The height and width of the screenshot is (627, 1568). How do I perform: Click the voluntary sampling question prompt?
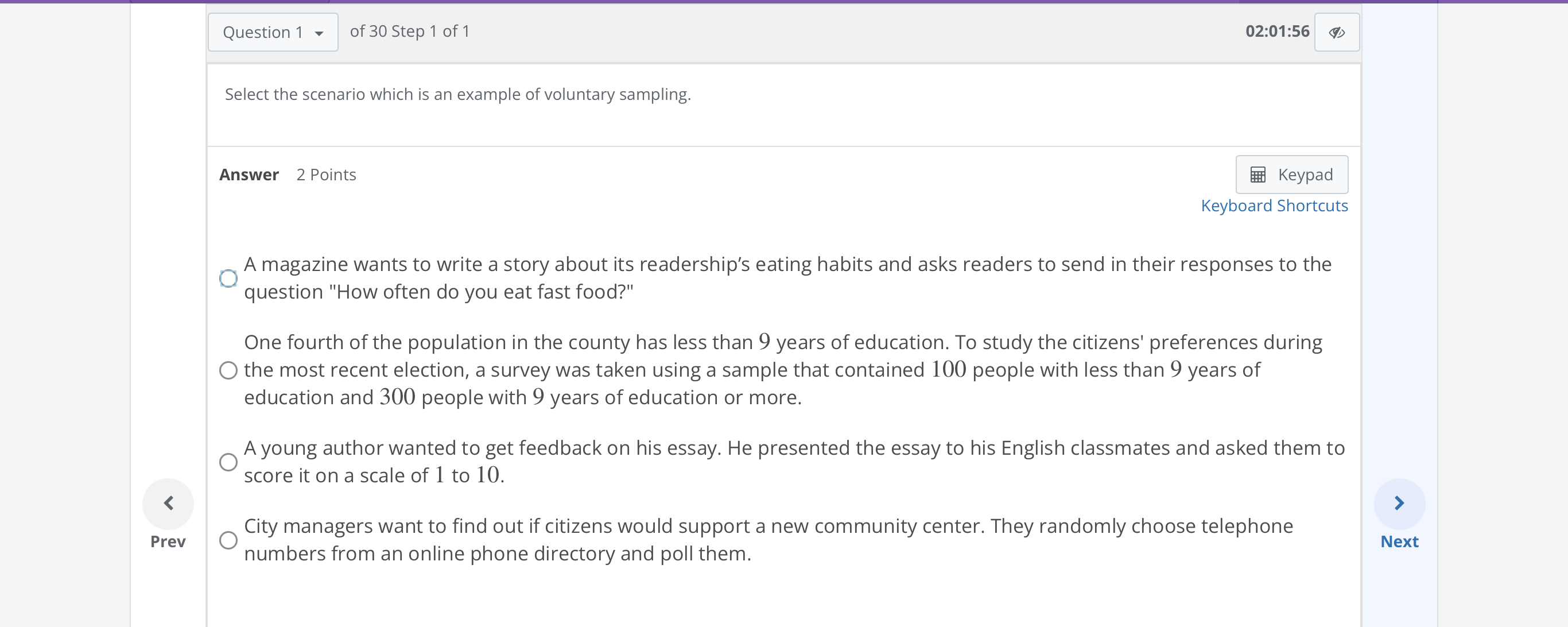457,94
